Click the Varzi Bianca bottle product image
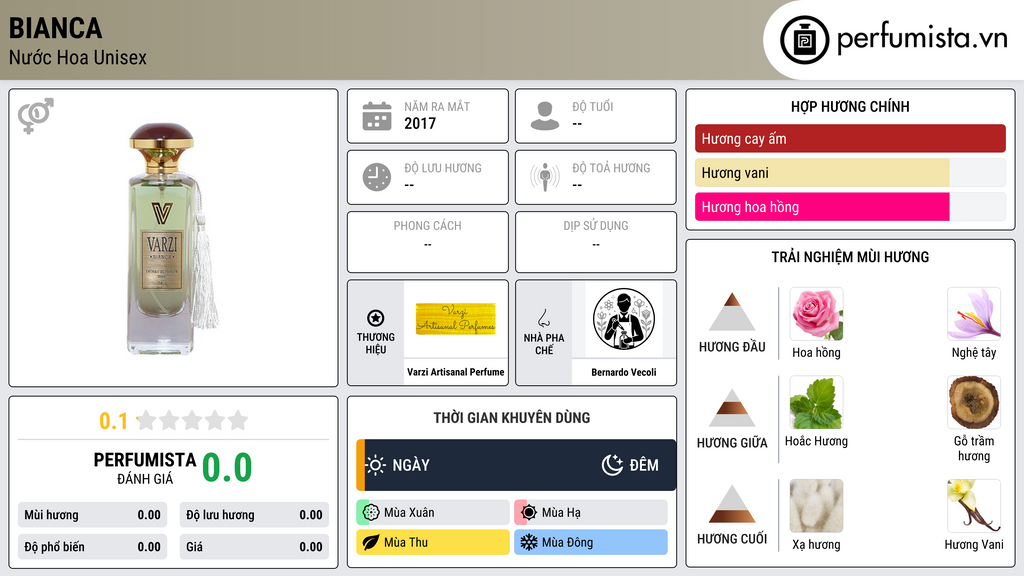The width and height of the screenshot is (1024, 576). pos(173,238)
